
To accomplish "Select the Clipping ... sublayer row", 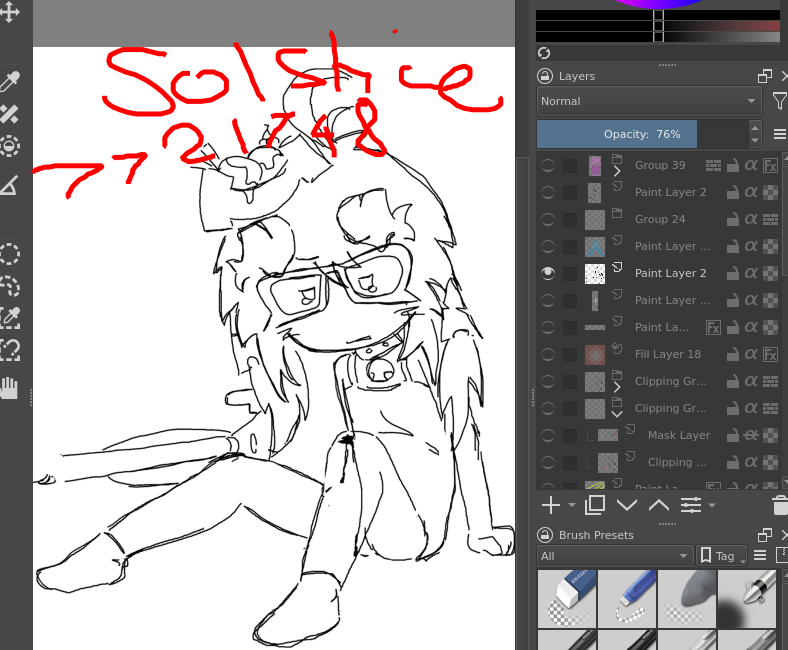I will coord(660,462).
